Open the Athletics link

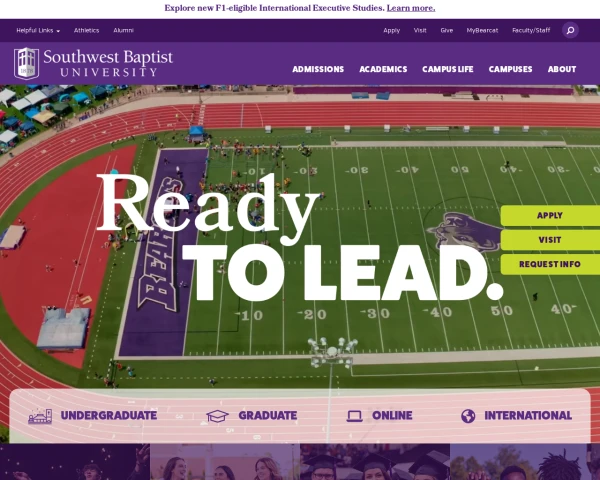click(x=86, y=30)
